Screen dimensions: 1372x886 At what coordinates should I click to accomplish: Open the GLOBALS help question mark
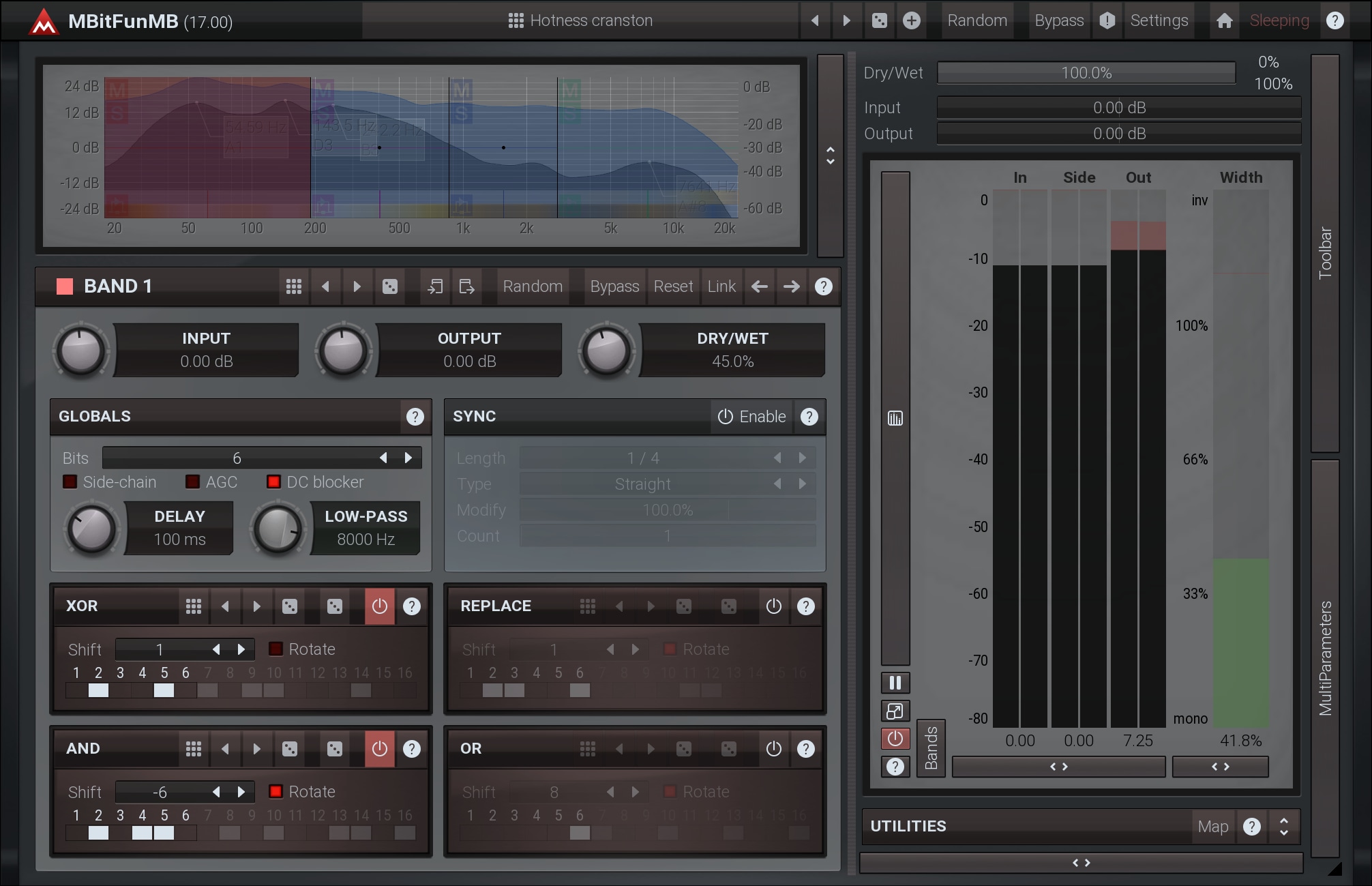point(415,417)
